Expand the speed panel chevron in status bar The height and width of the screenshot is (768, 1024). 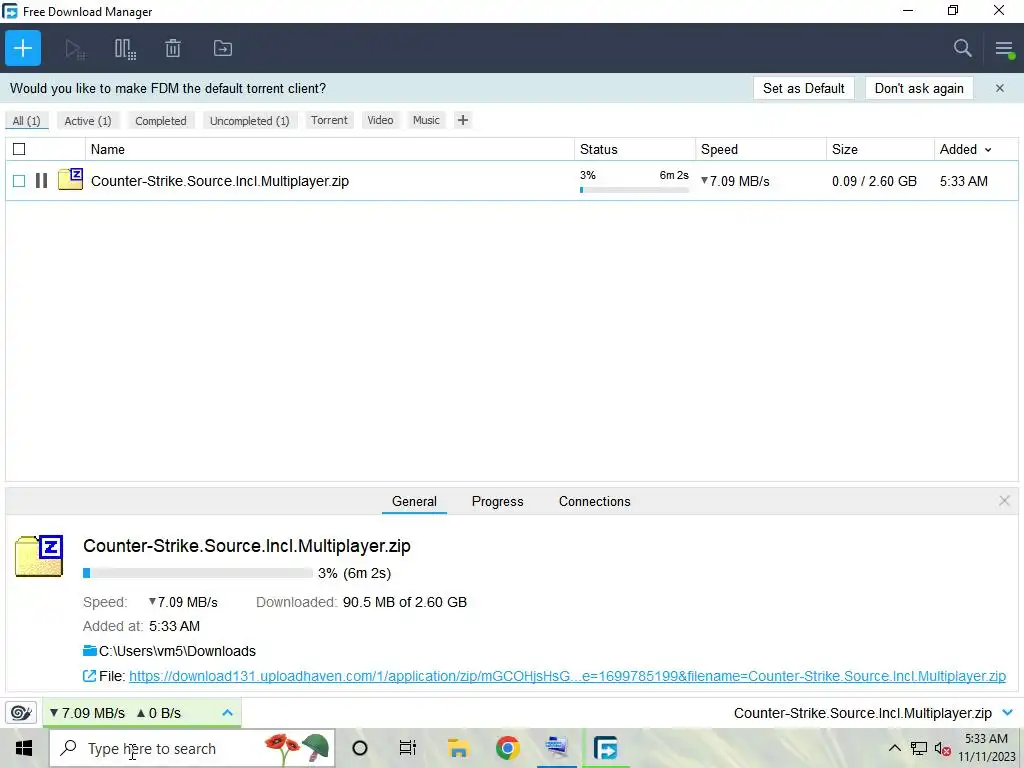(227, 712)
